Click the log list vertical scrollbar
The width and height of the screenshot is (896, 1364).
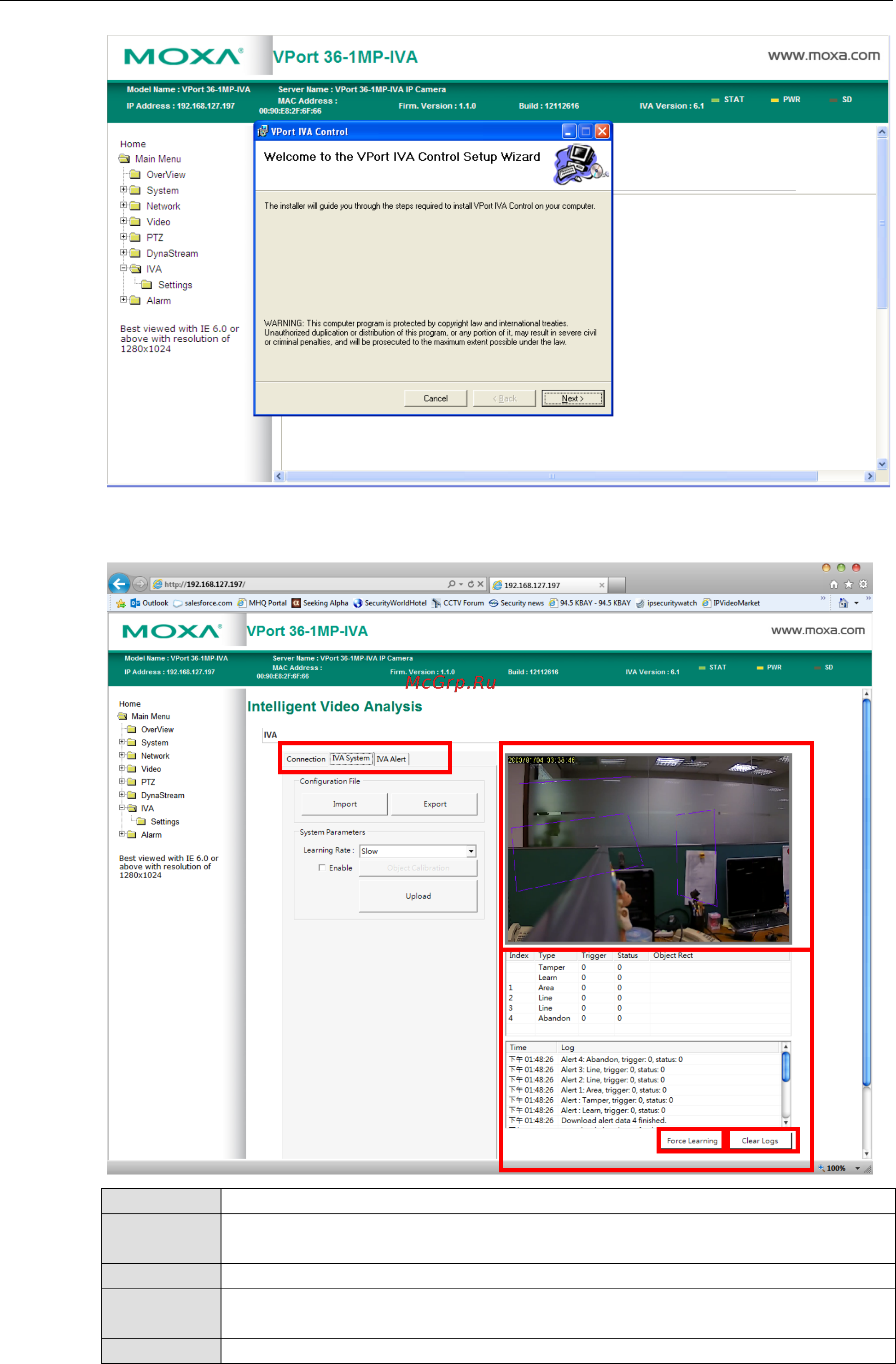pos(786,1084)
